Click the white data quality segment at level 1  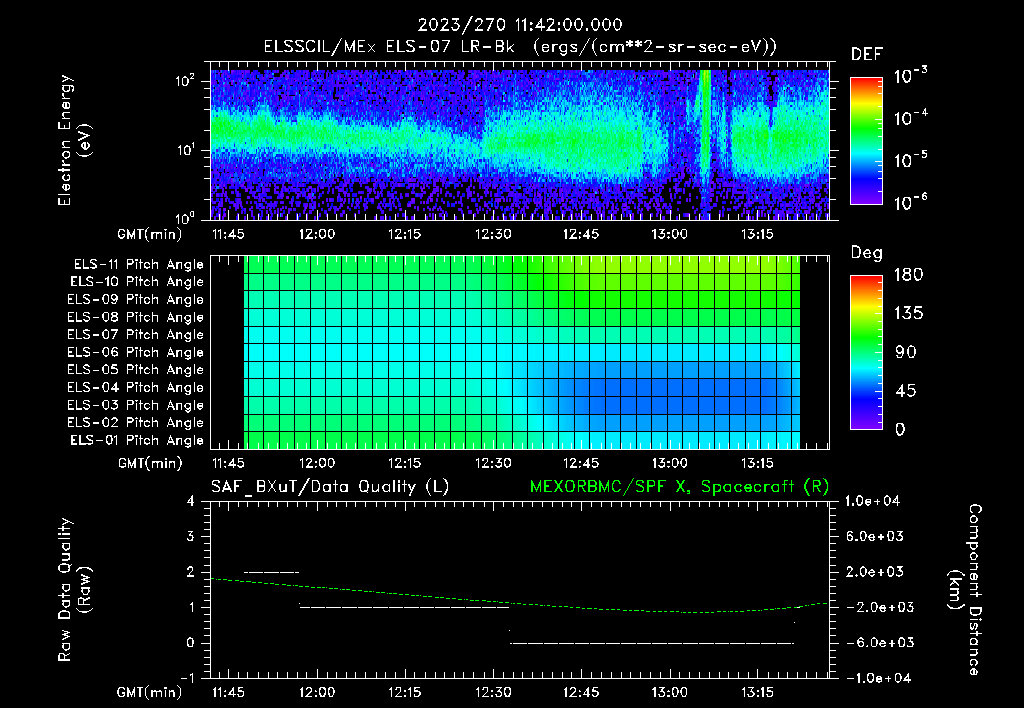click(404, 607)
